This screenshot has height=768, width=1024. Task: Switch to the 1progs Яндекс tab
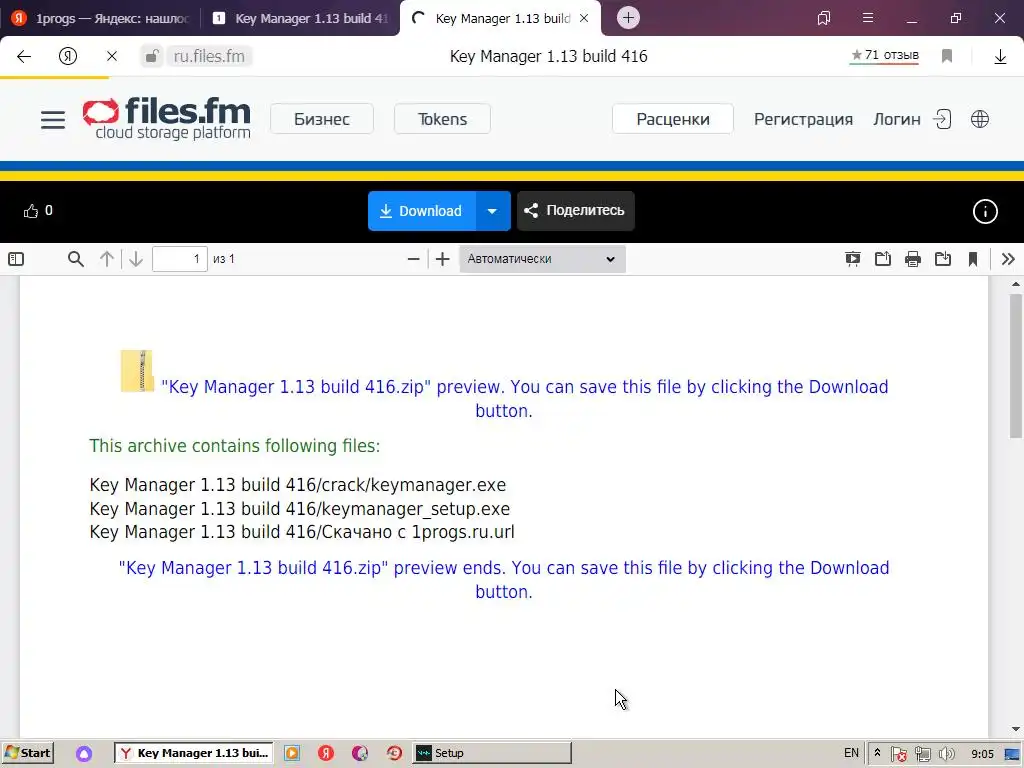tap(101, 18)
